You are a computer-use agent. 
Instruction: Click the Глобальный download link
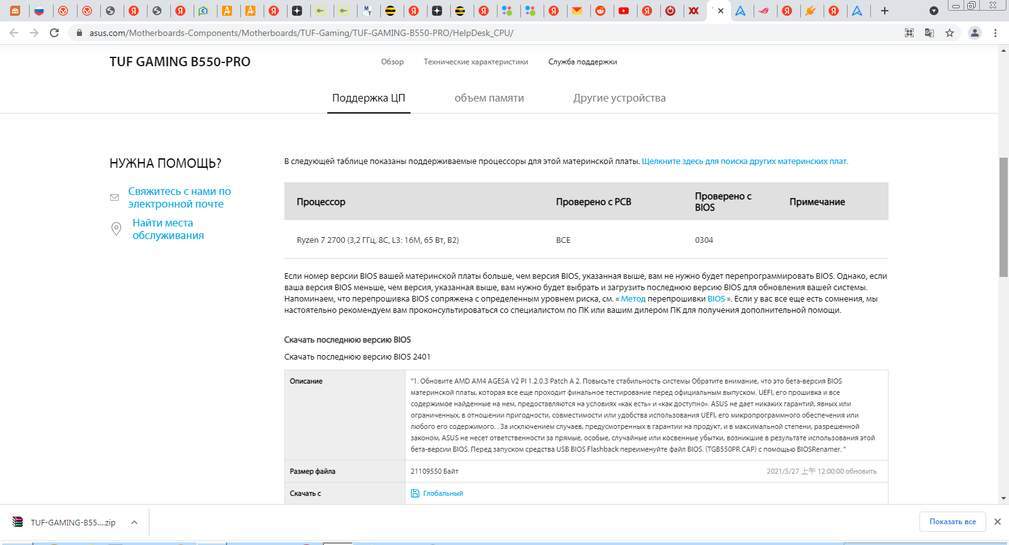(443, 494)
